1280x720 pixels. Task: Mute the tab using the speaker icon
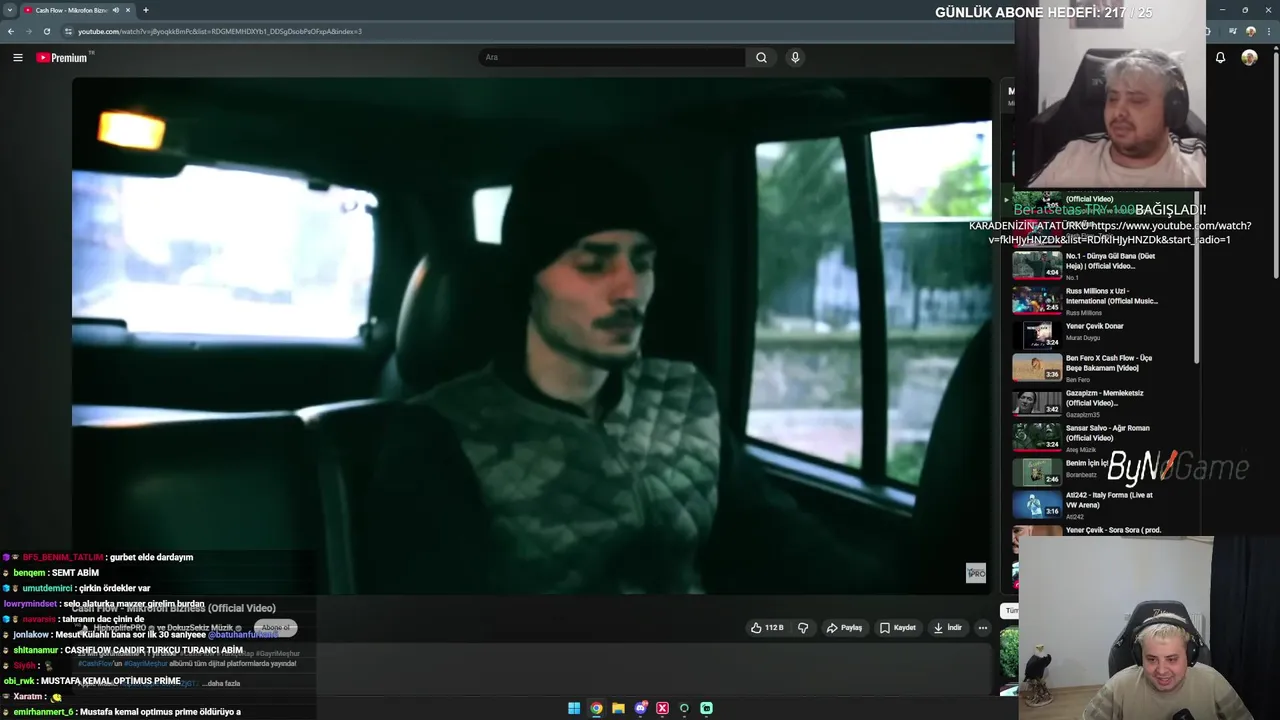(x=116, y=10)
